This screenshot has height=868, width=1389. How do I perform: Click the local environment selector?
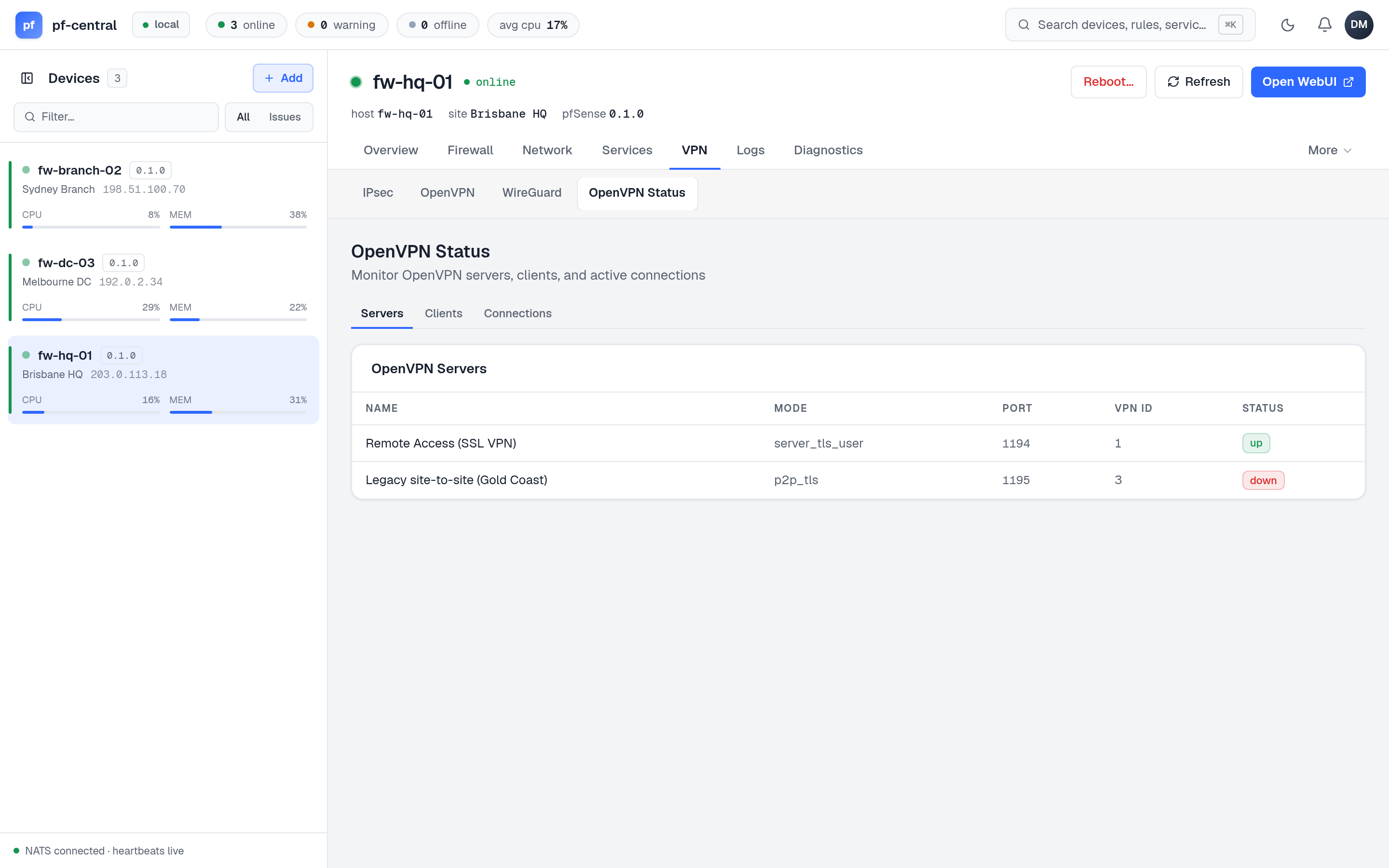(x=161, y=25)
